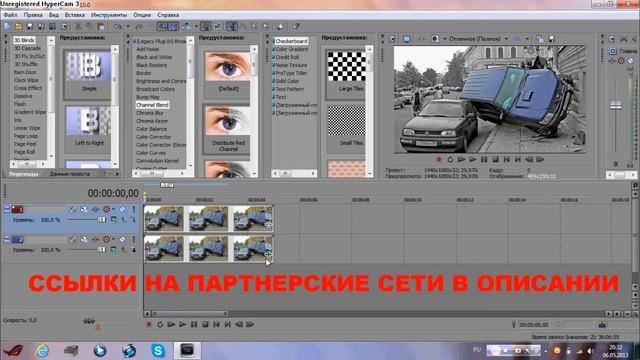The width and height of the screenshot is (640, 360).
Task: Minimize track 1 header
Action: pos(7,209)
